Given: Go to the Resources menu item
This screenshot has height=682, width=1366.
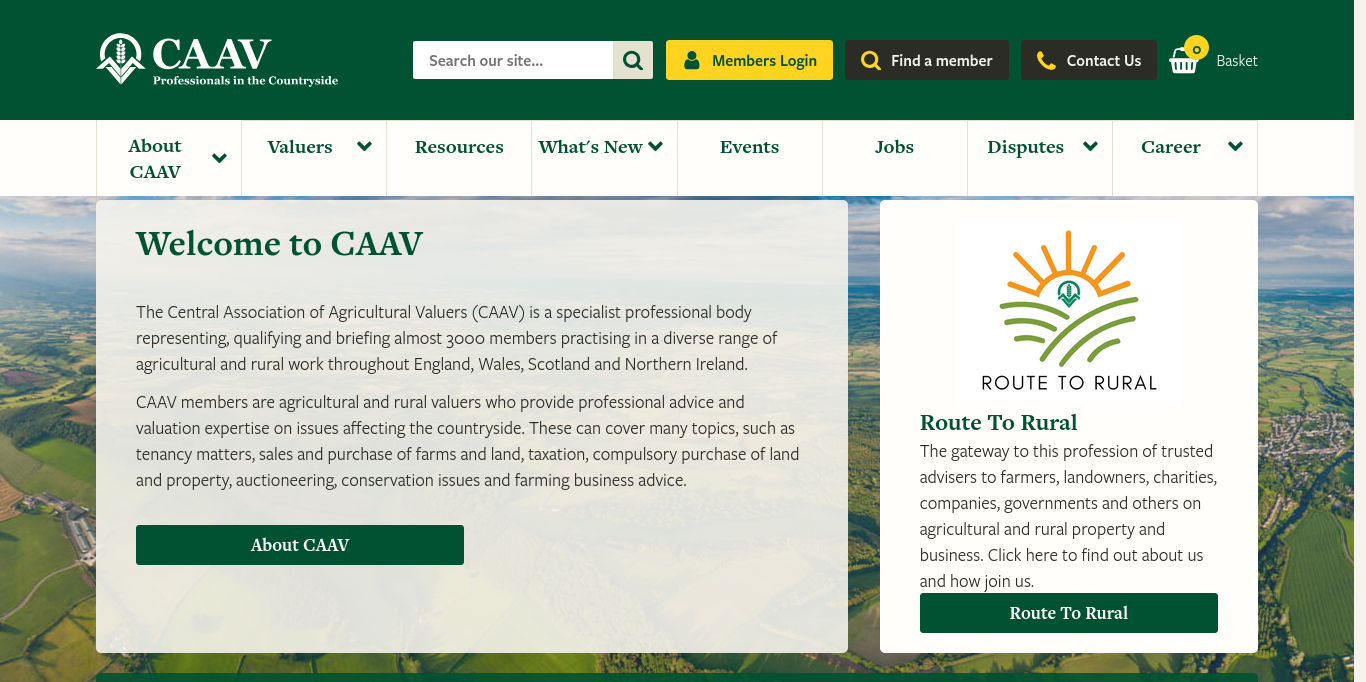Looking at the screenshot, I should coord(459,147).
